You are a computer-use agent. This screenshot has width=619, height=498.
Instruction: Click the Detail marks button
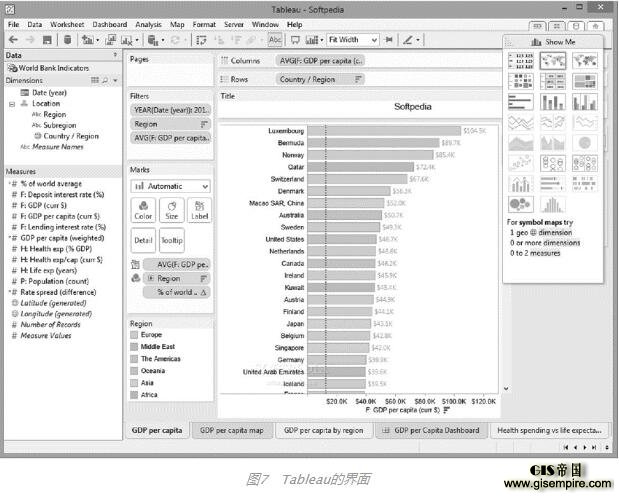pos(143,240)
